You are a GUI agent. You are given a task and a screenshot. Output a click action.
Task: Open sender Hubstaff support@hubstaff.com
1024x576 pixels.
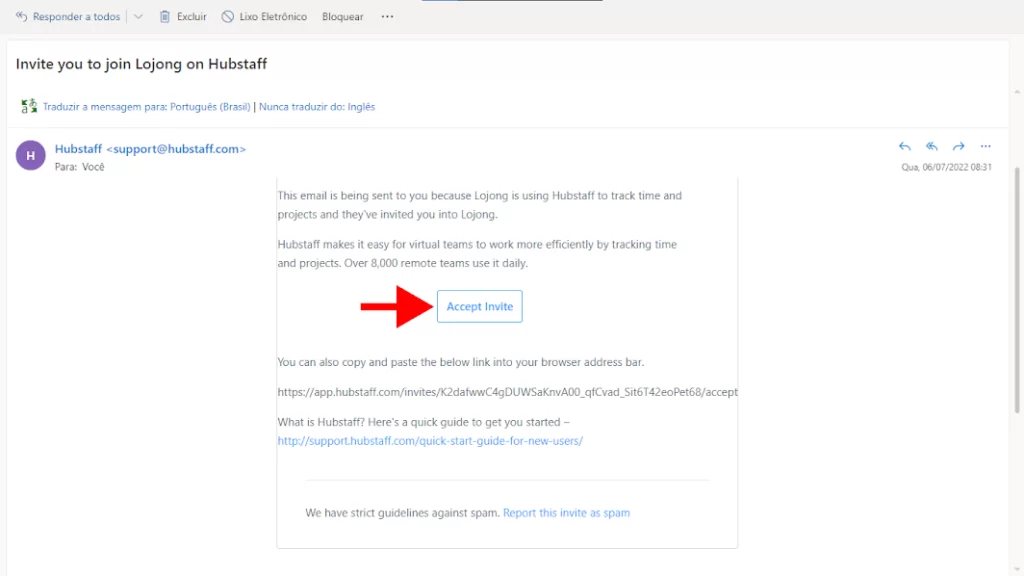coord(150,149)
